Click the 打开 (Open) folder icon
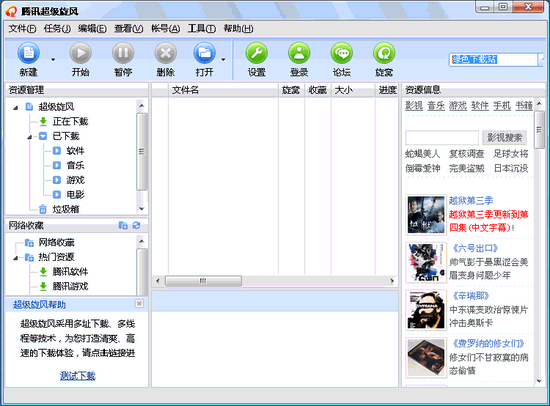The image size is (550, 406). [x=204, y=53]
